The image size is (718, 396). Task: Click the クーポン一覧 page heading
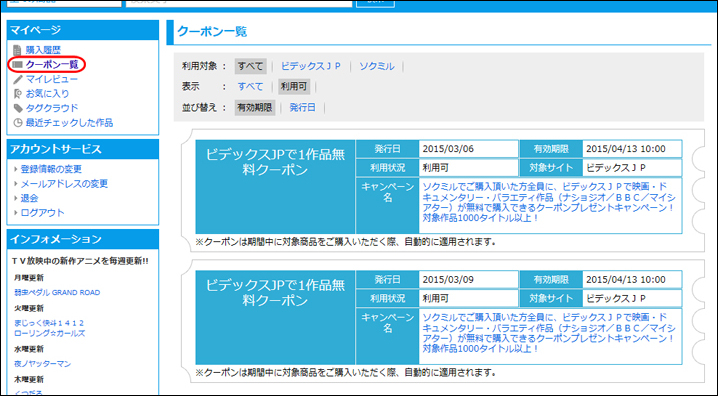(212, 32)
